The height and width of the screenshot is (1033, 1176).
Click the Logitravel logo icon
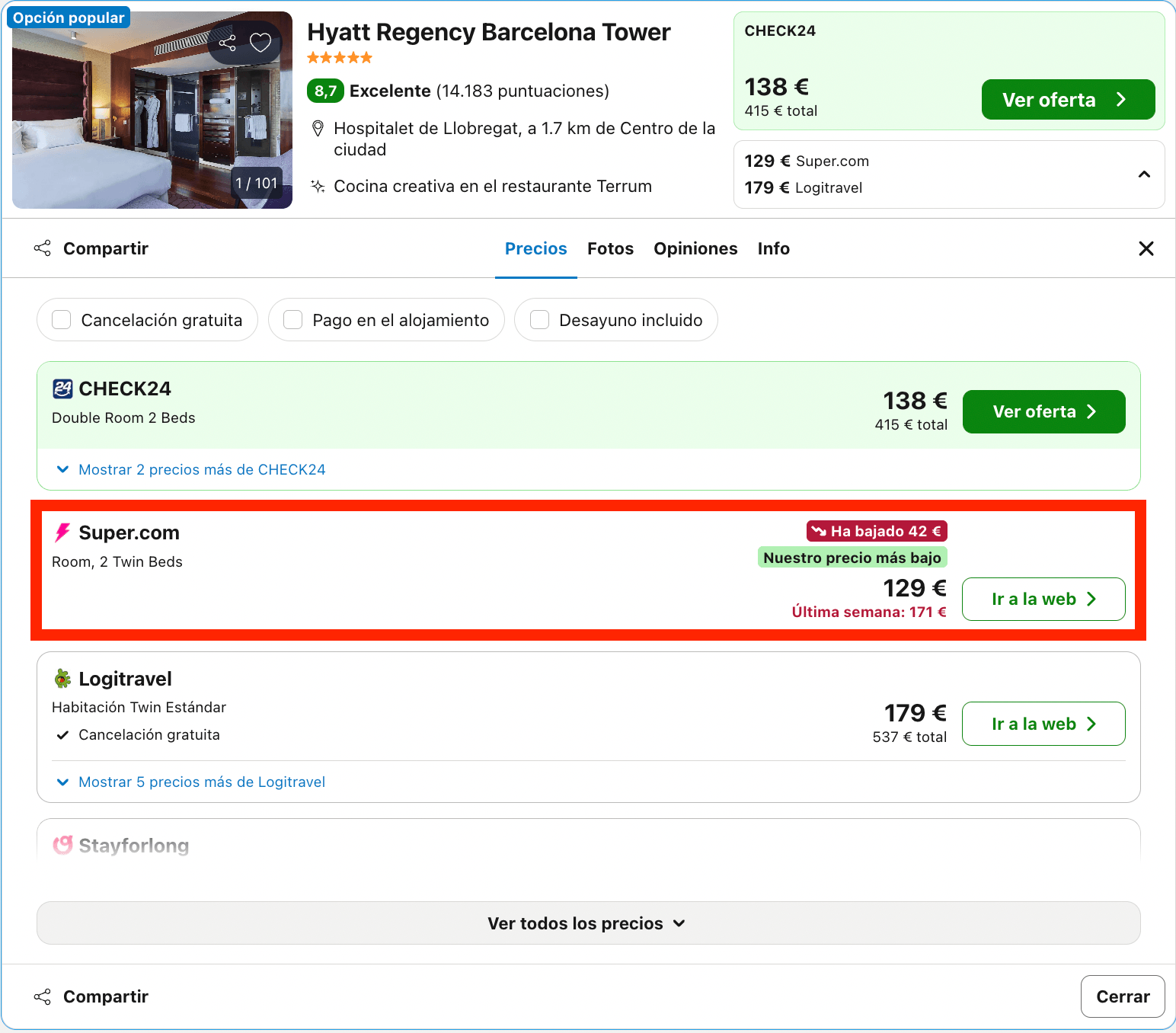[x=62, y=679]
